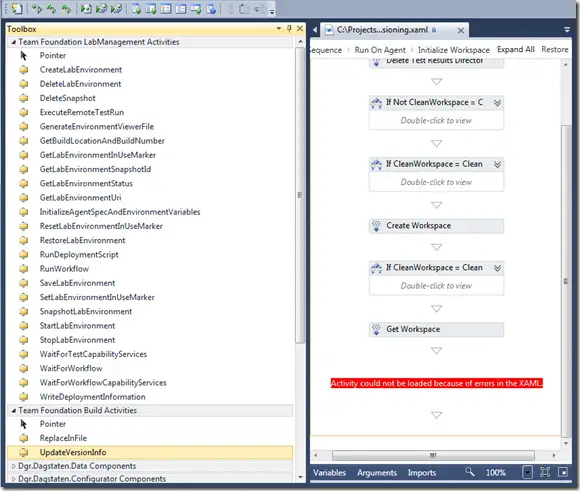Collapse Team Foundation Build Activities group
Image resolution: width=580 pixels, height=491 pixels.
13,410
